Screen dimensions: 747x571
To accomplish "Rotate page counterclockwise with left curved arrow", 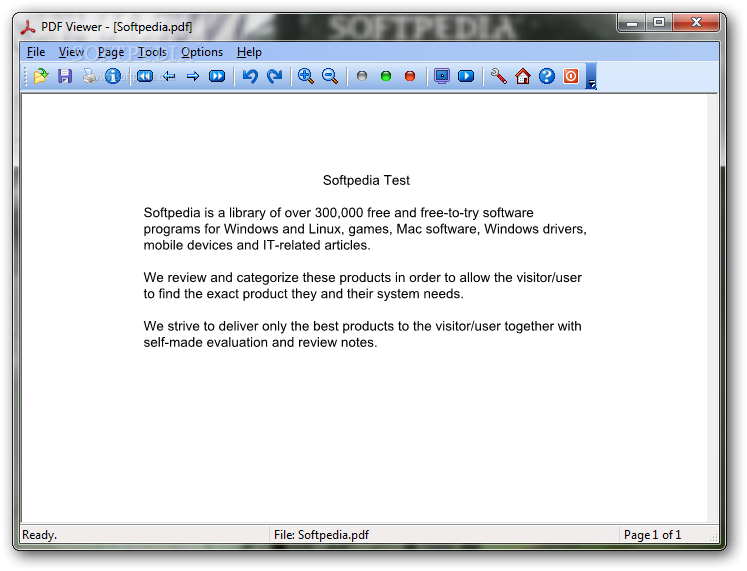I will tap(250, 76).
